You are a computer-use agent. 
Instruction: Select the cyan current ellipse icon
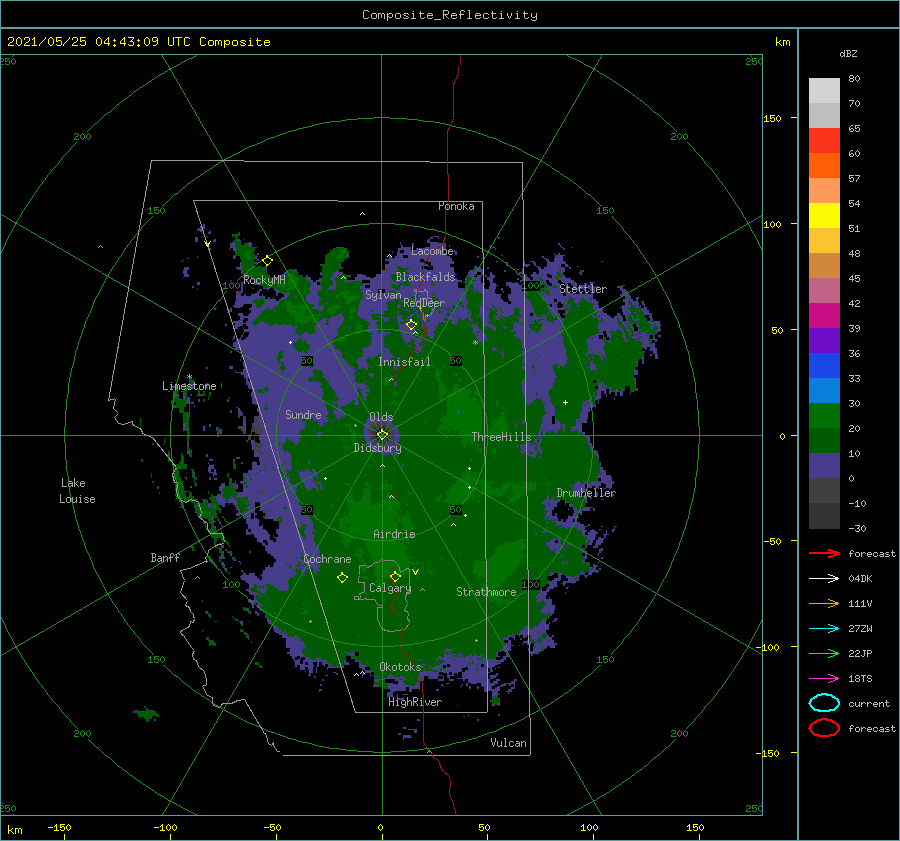coord(824,703)
